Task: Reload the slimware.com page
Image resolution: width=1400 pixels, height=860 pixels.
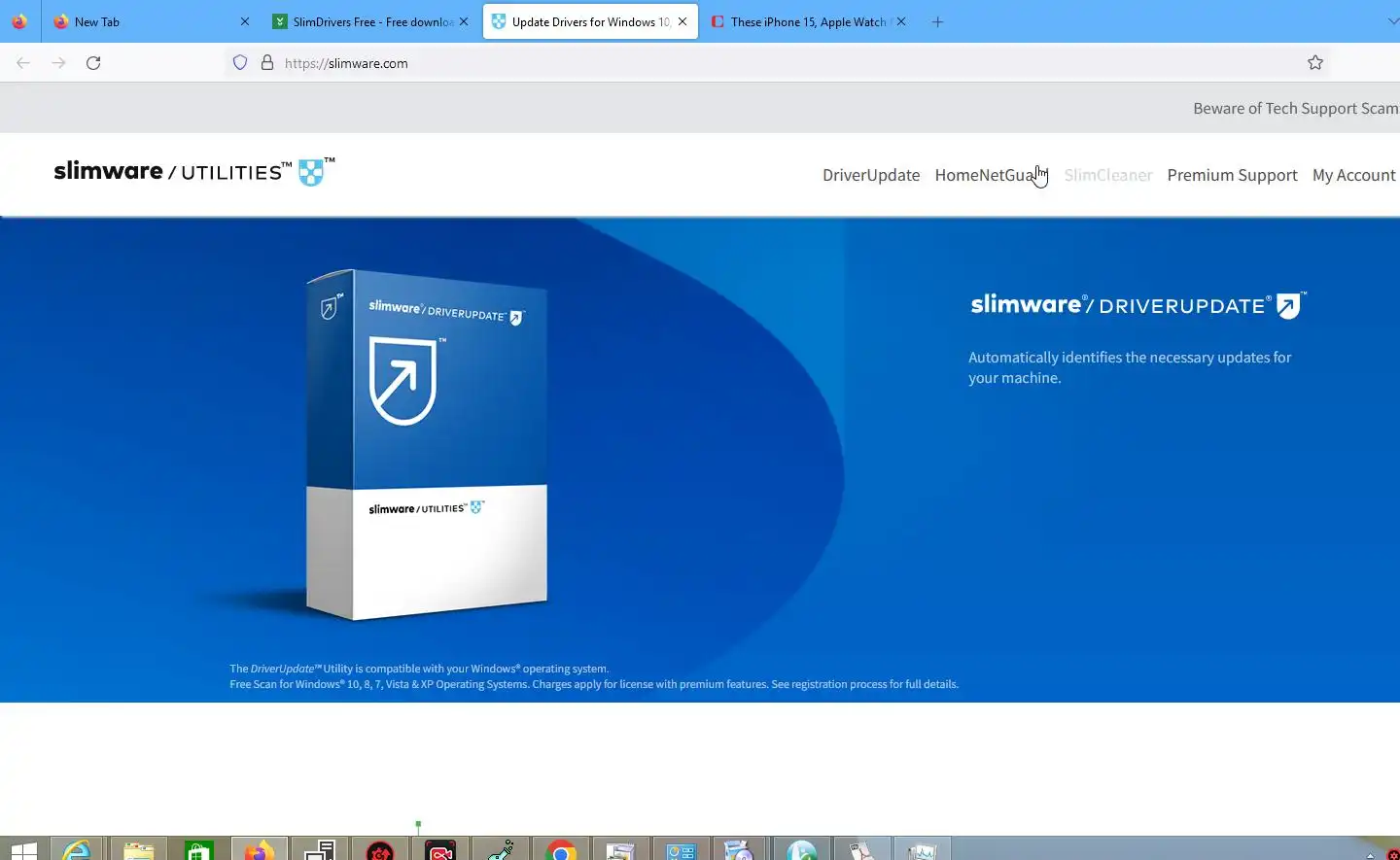Action: [x=93, y=63]
